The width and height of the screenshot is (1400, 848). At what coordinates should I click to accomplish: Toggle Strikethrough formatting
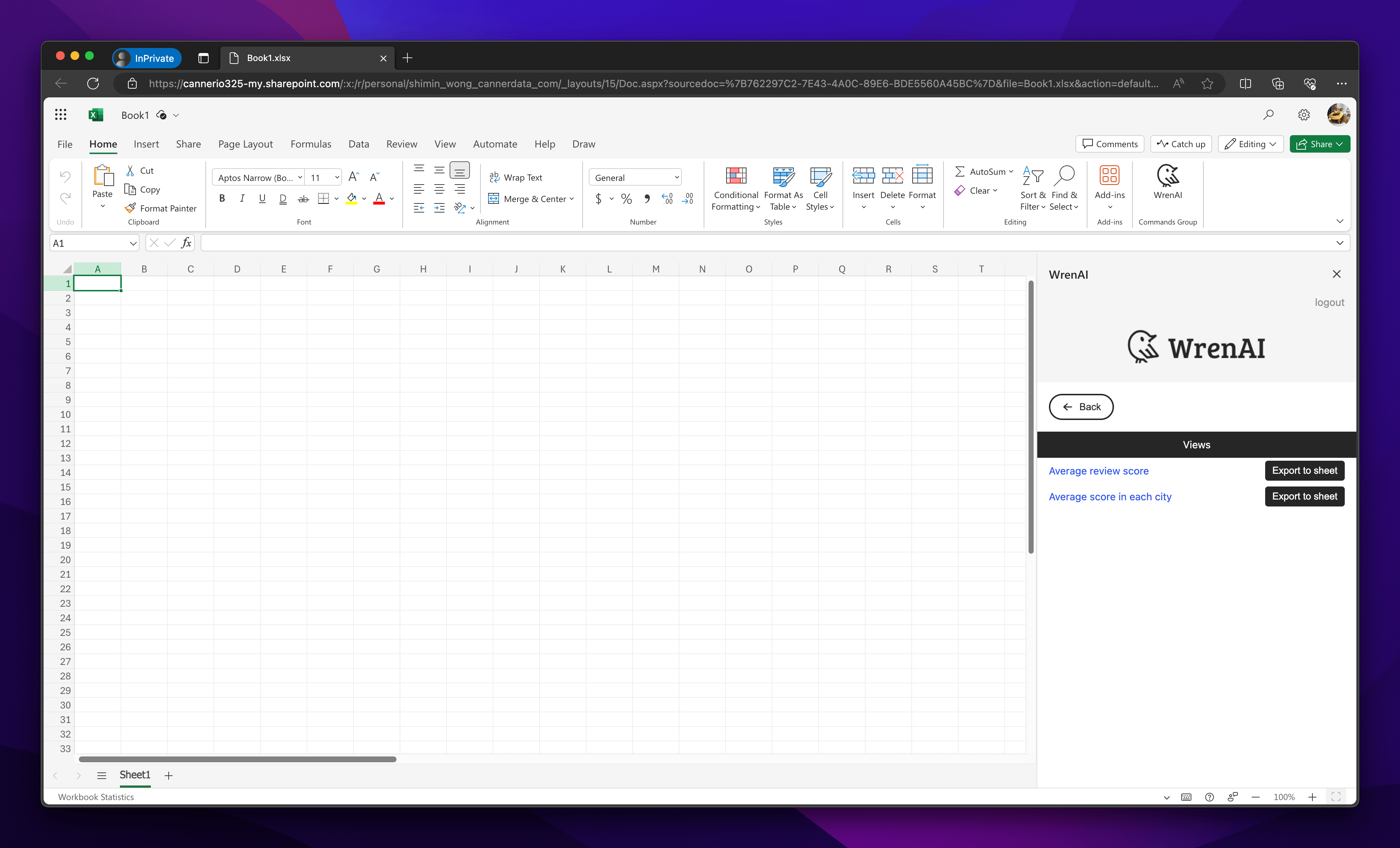pos(303,198)
